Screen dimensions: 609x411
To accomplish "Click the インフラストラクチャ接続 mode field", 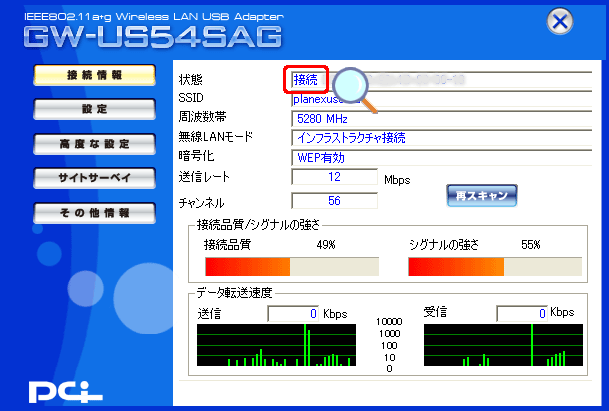I will click(442, 138).
